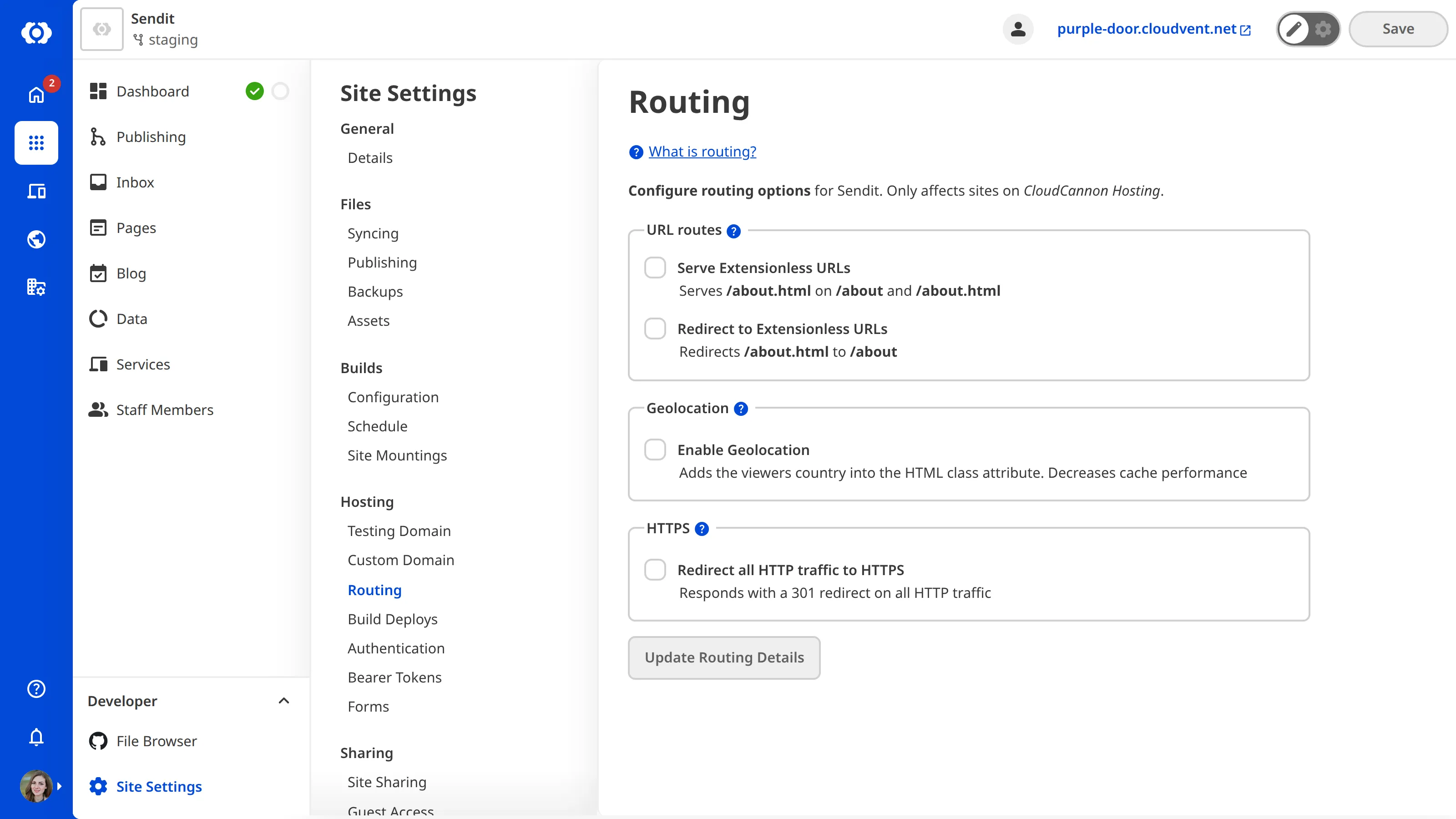
Task: Click the Geolocation help icon
Action: click(x=741, y=409)
